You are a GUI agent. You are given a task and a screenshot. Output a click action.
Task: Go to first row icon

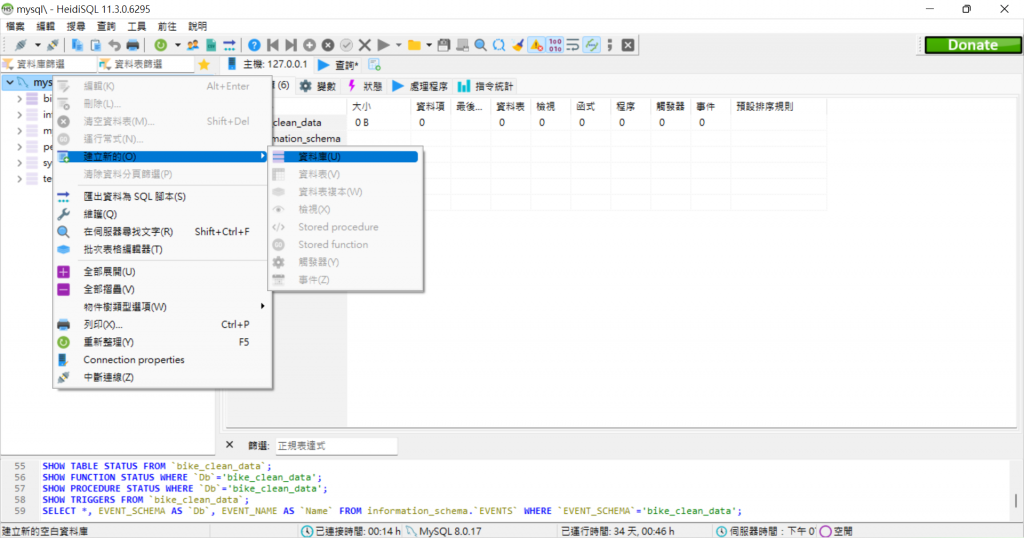(x=273, y=45)
